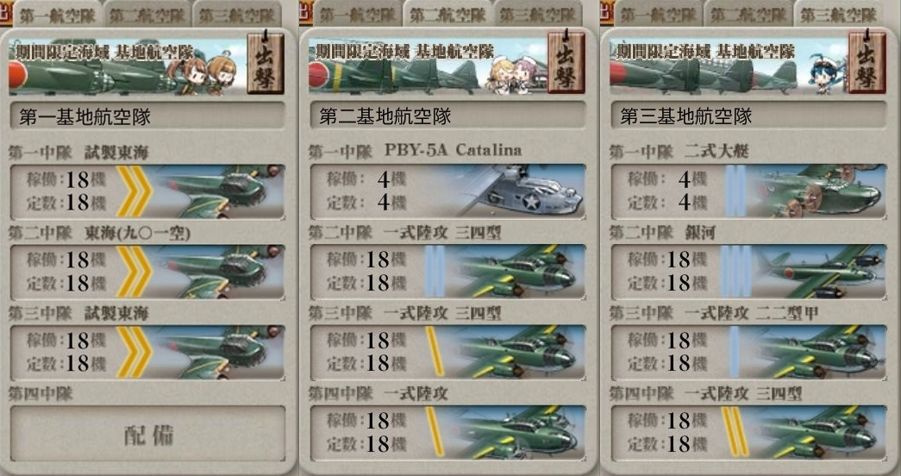Open 第三航空隊 tab in middle panel

(x=538, y=15)
